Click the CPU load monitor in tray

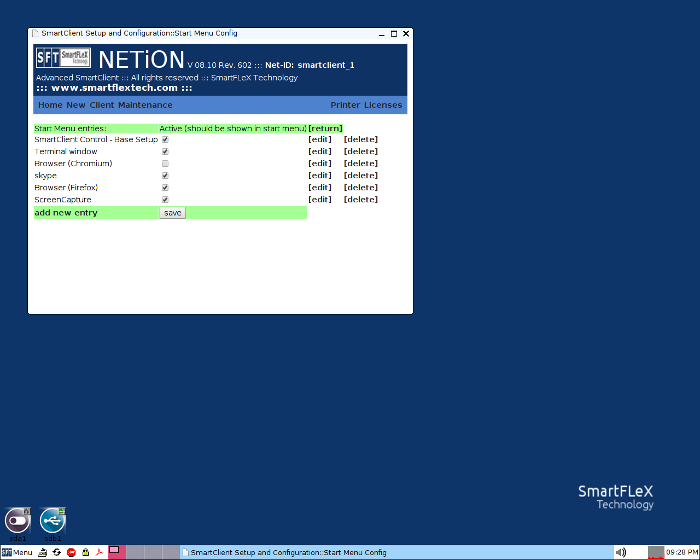[656, 552]
